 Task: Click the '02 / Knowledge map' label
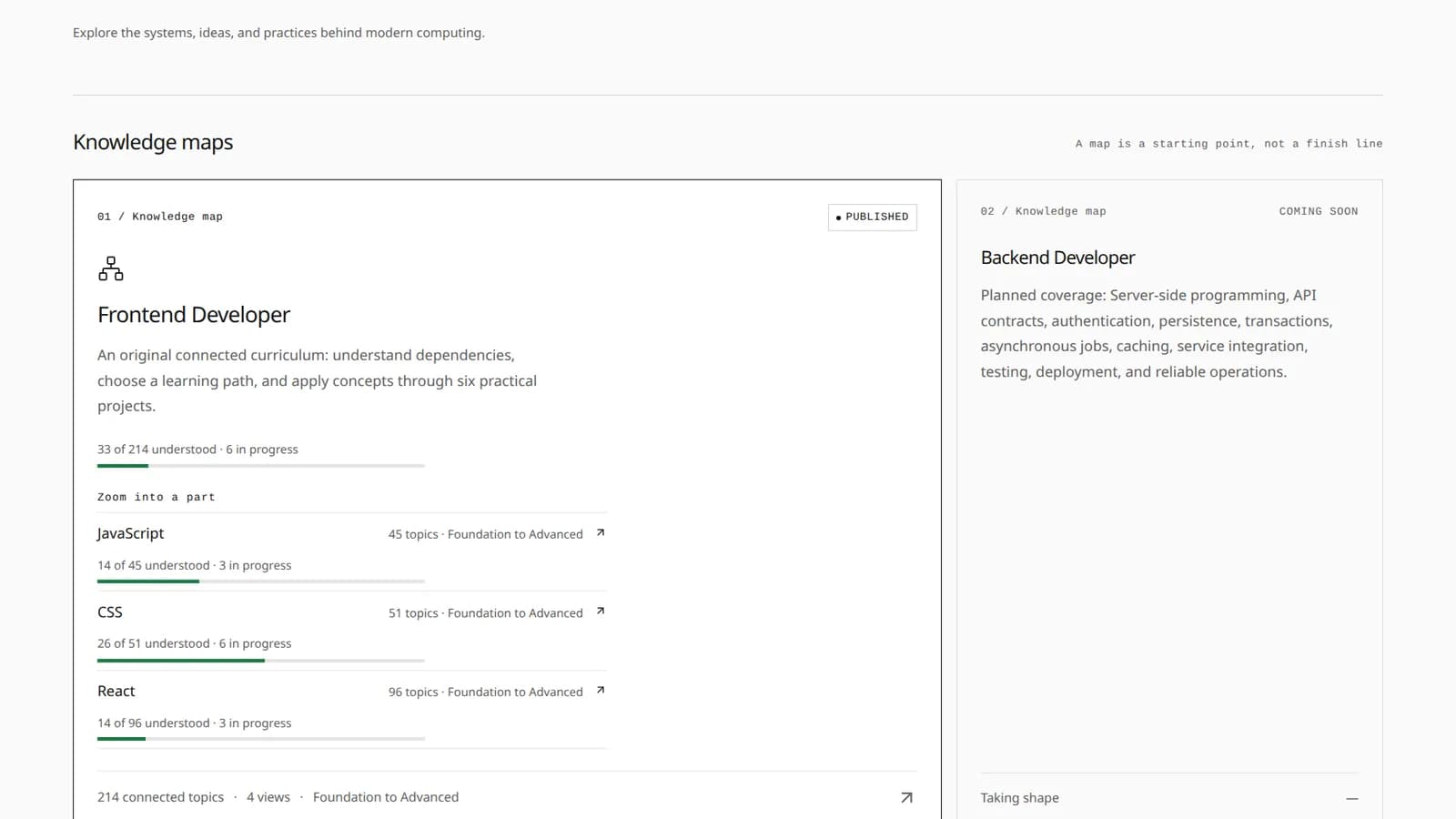tap(1044, 211)
